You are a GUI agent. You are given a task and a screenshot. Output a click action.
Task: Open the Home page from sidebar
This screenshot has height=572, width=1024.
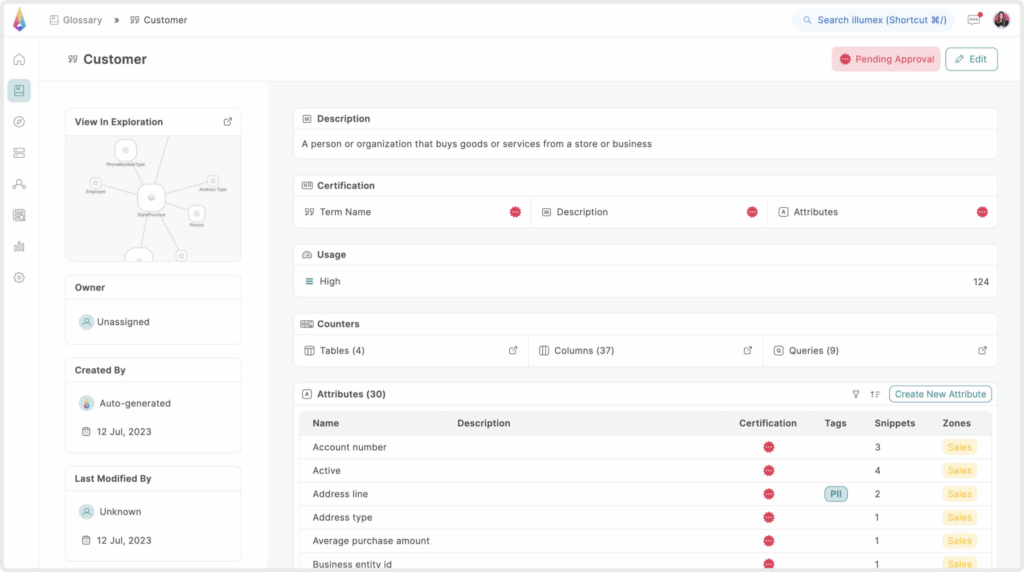[x=19, y=59]
